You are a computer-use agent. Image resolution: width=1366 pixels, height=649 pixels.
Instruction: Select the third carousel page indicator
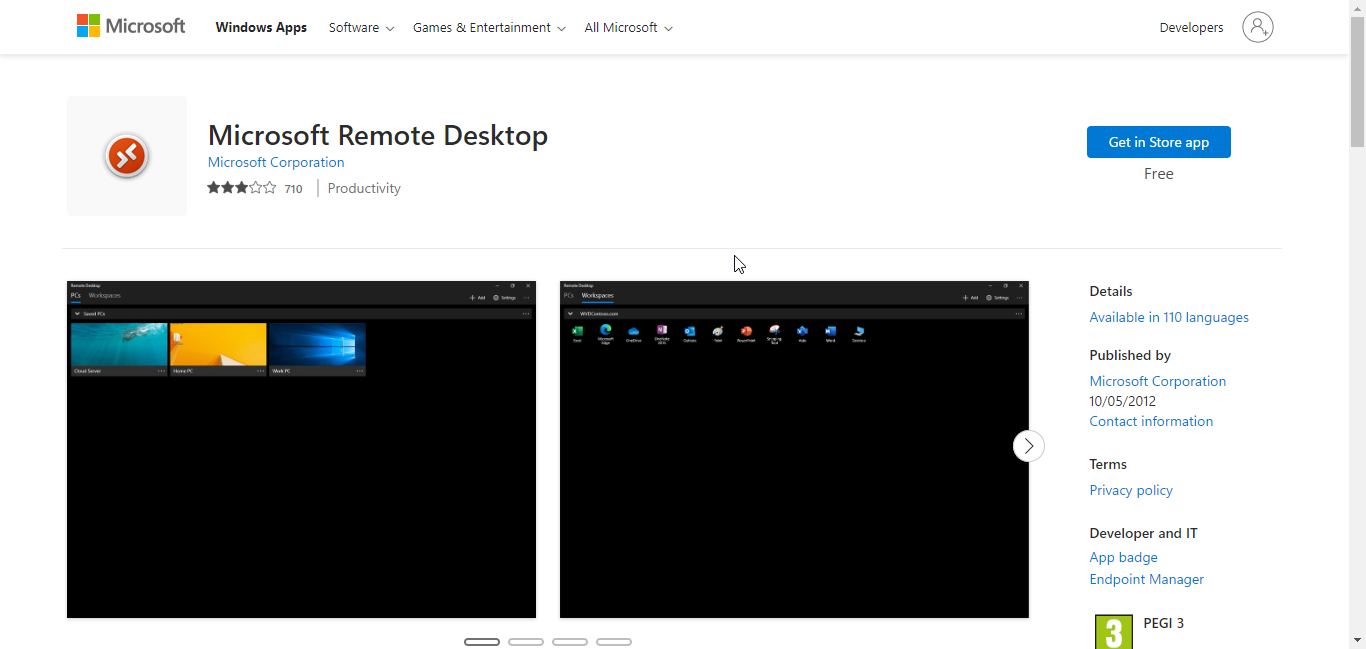570,642
